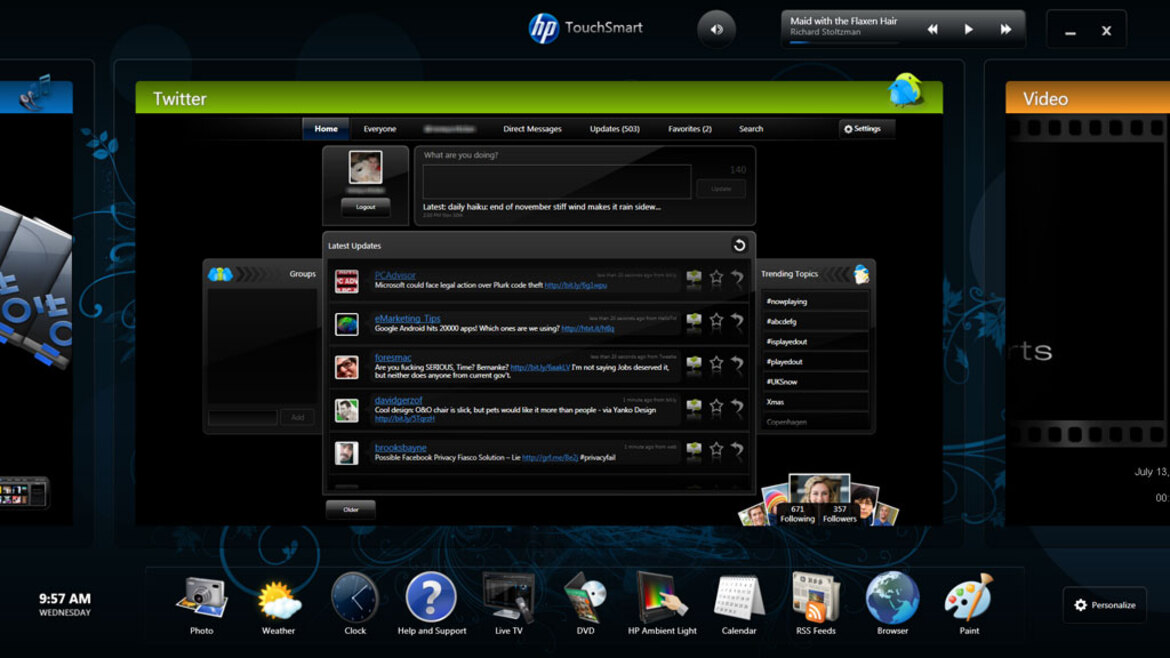Select trending topic #nowplaying
Image resolution: width=1170 pixels, height=658 pixels.
pyautogui.click(x=816, y=301)
